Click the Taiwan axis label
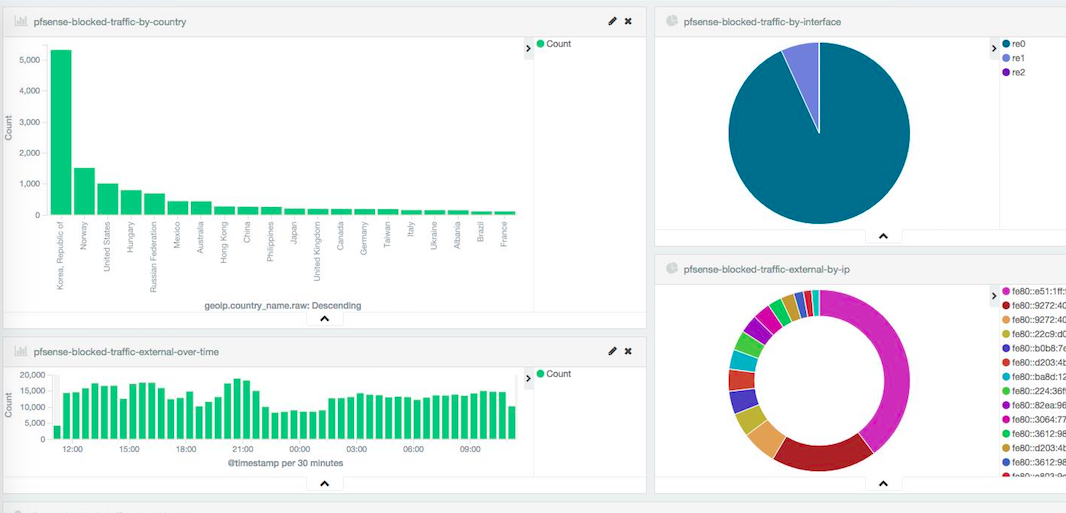Viewport: 1066px width, 513px height. coord(388,233)
